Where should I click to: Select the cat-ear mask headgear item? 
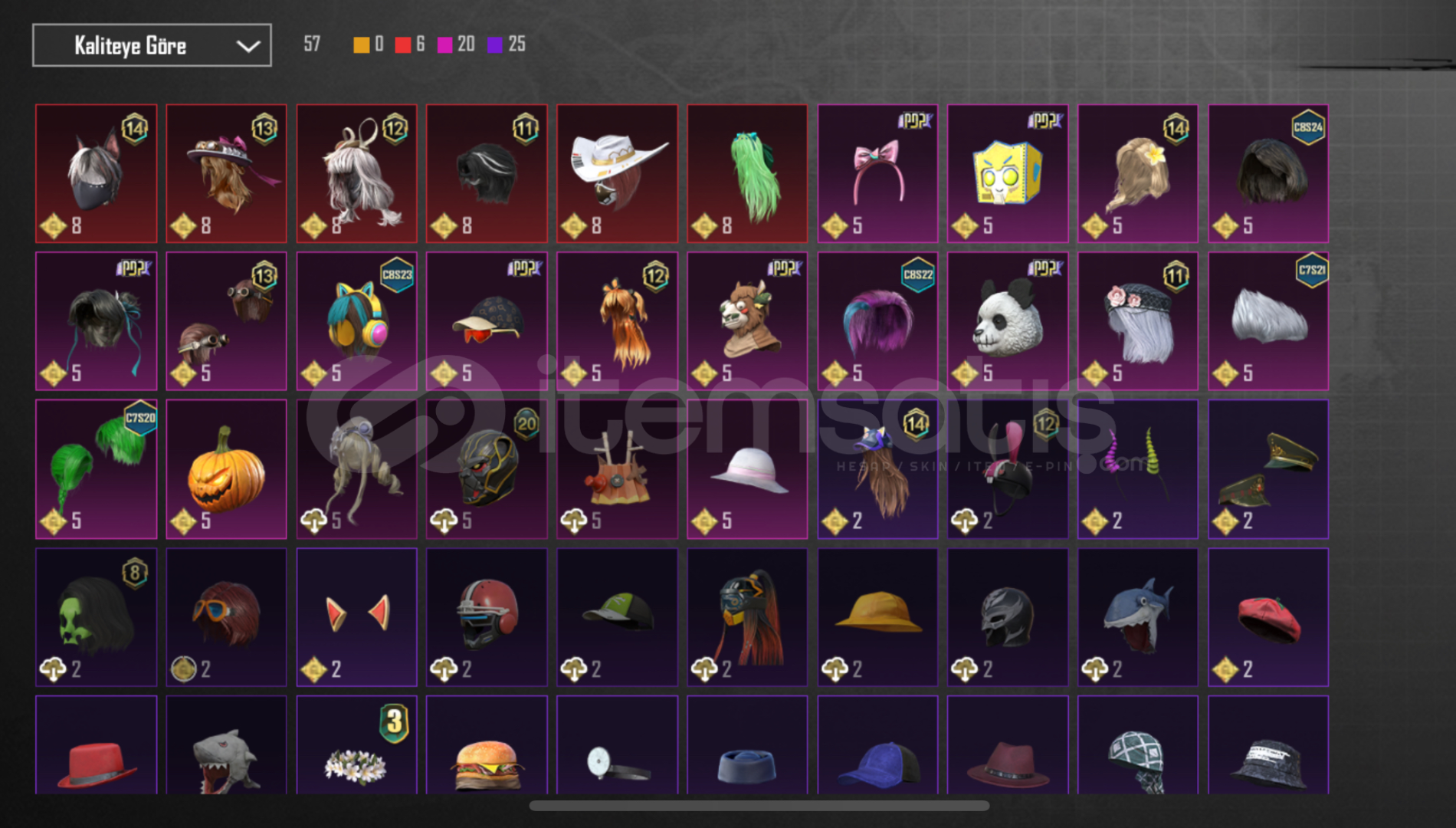pyautogui.click(x=96, y=174)
